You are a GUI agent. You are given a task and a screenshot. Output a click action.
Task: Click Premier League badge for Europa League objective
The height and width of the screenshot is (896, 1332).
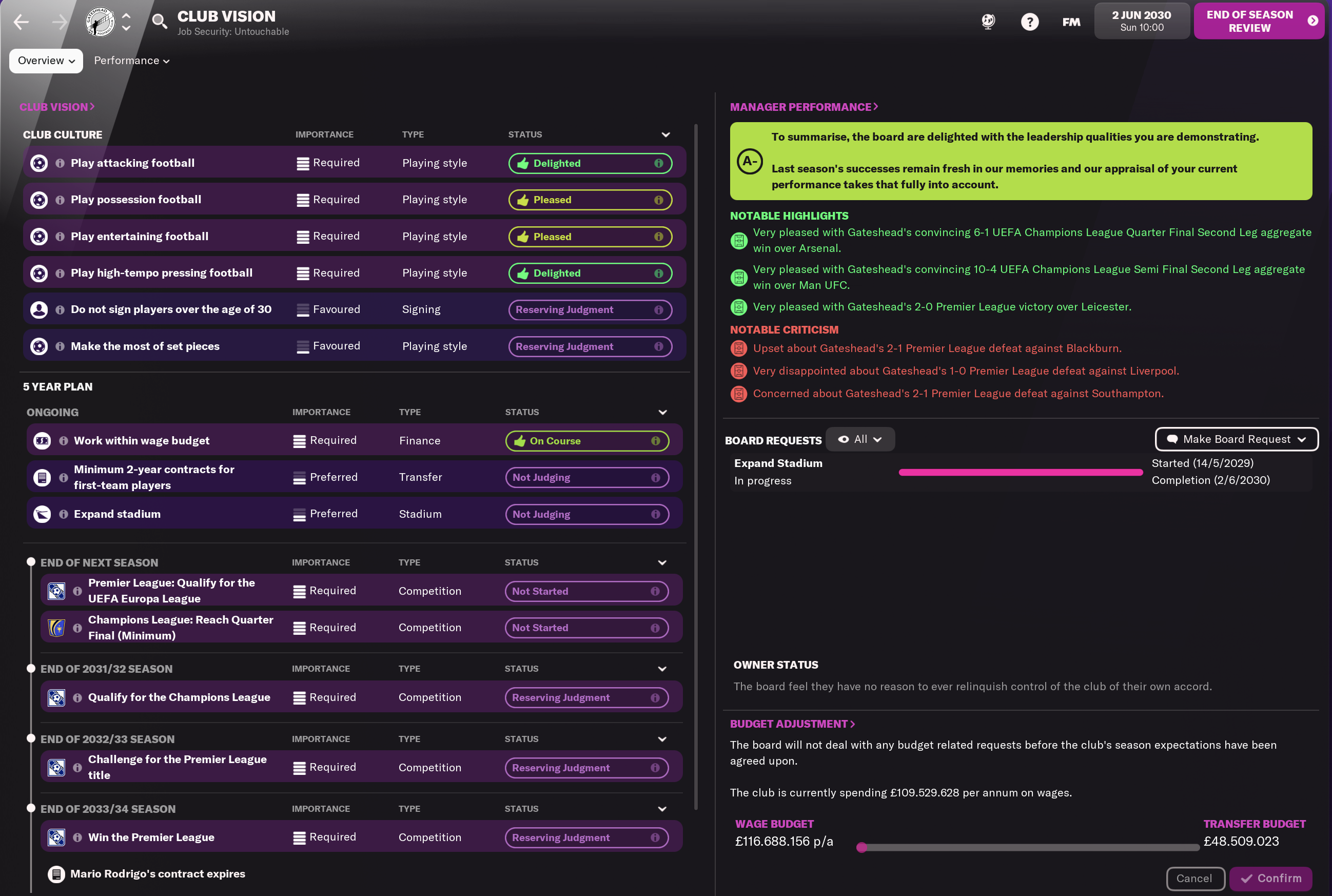[x=56, y=591]
